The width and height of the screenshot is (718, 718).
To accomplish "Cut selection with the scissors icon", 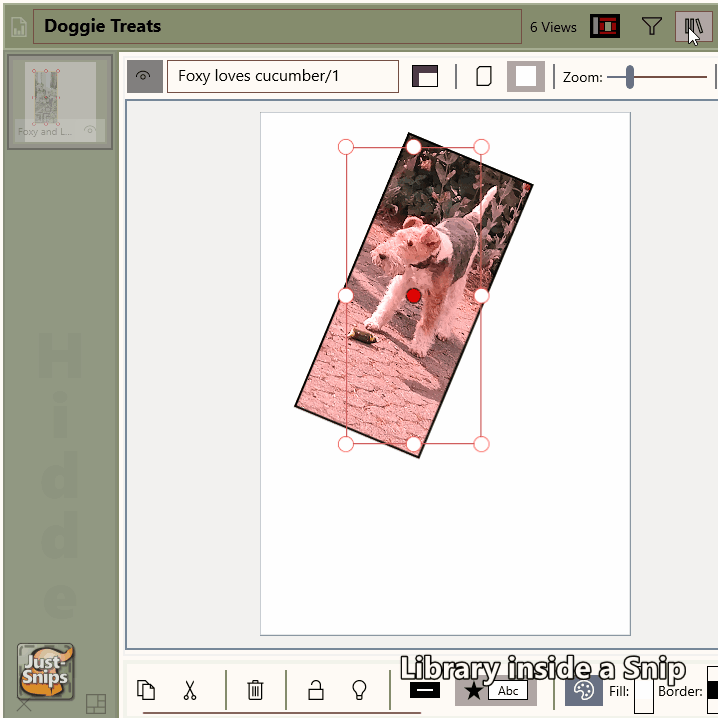I will [190, 690].
